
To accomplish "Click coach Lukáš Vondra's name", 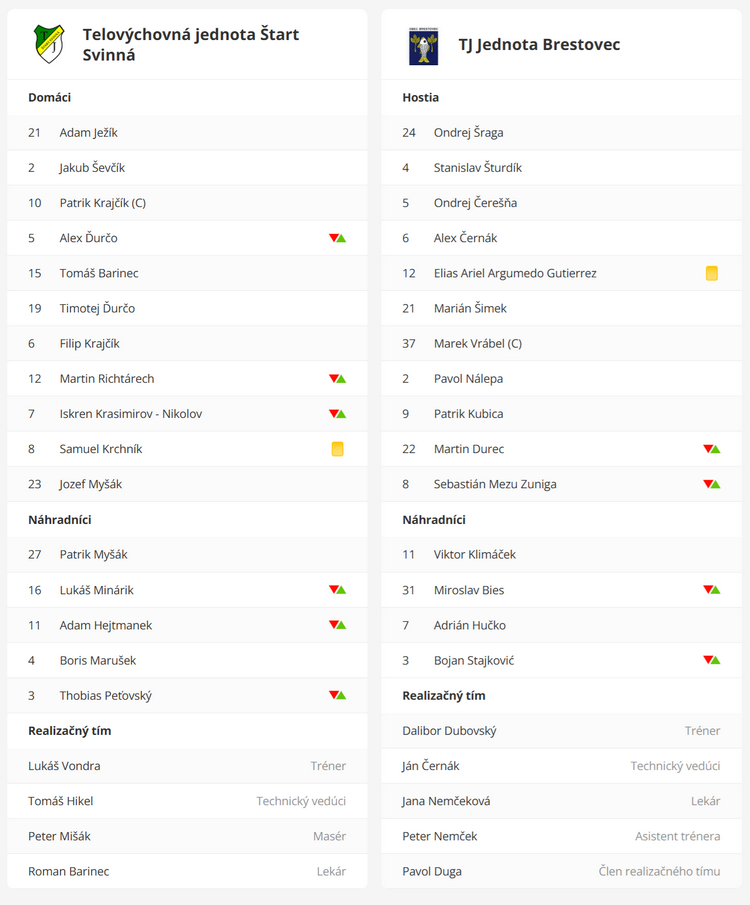I will pos(64,766).
